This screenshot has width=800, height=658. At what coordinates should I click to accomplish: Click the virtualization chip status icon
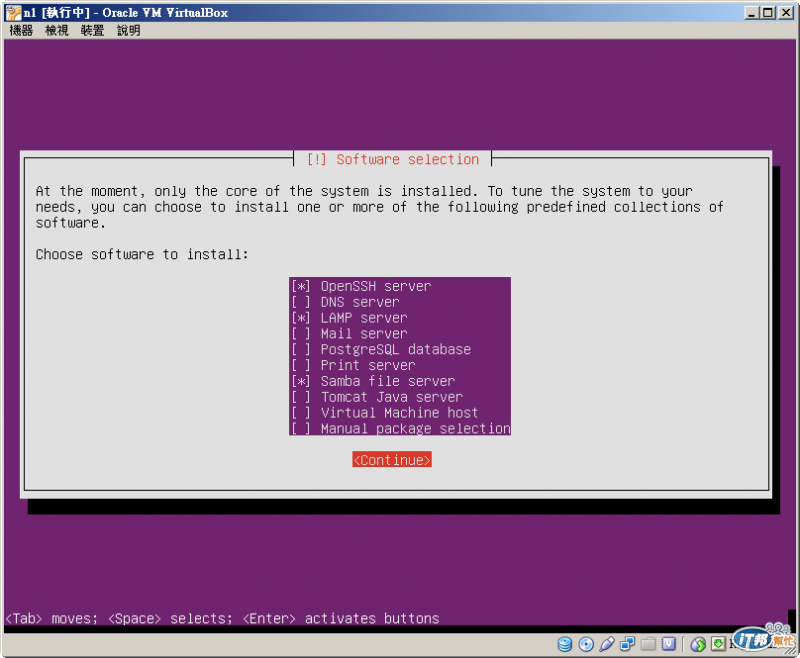point(669,644)
